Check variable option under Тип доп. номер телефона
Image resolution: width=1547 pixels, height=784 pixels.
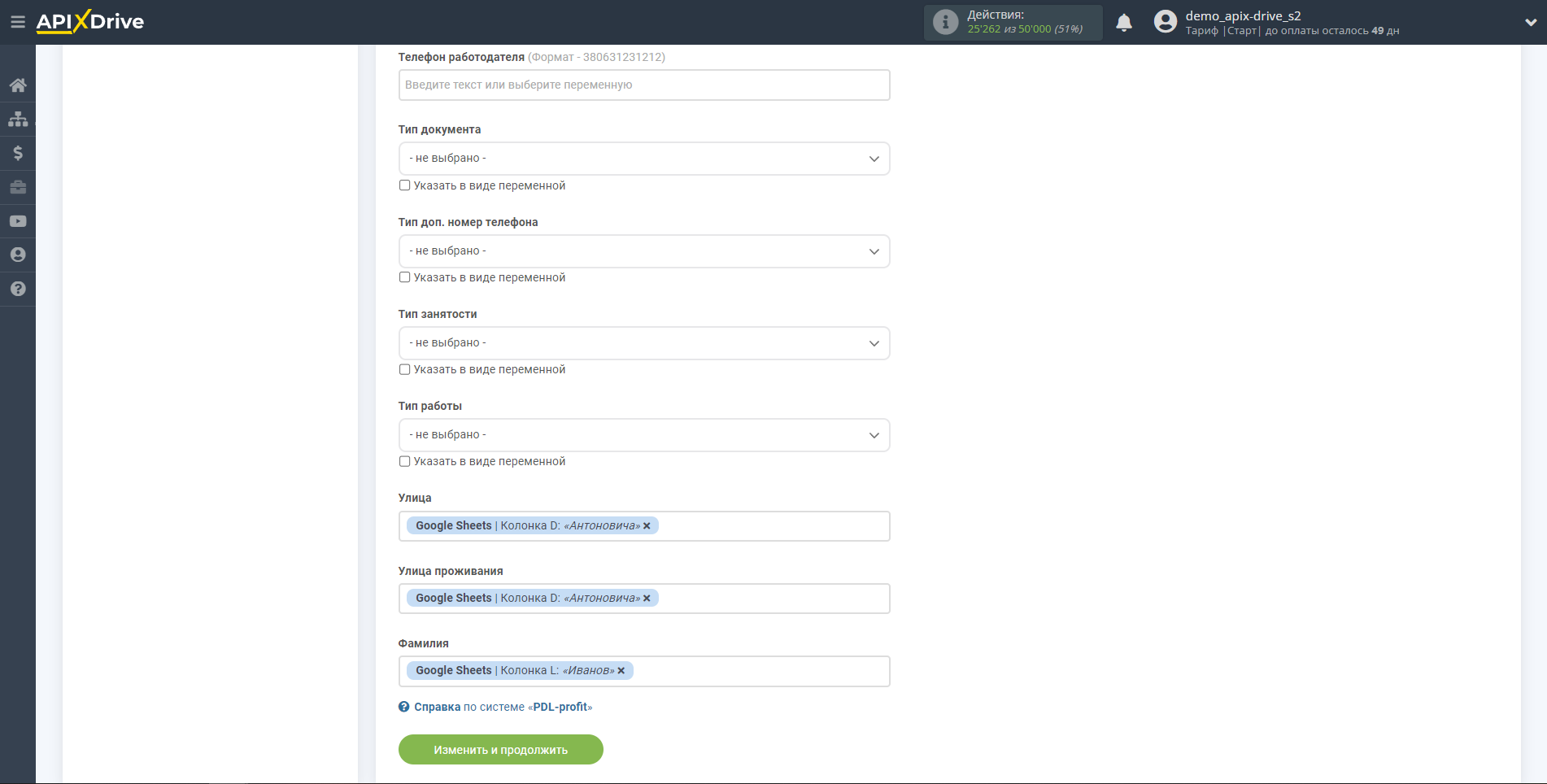[404, 277]
